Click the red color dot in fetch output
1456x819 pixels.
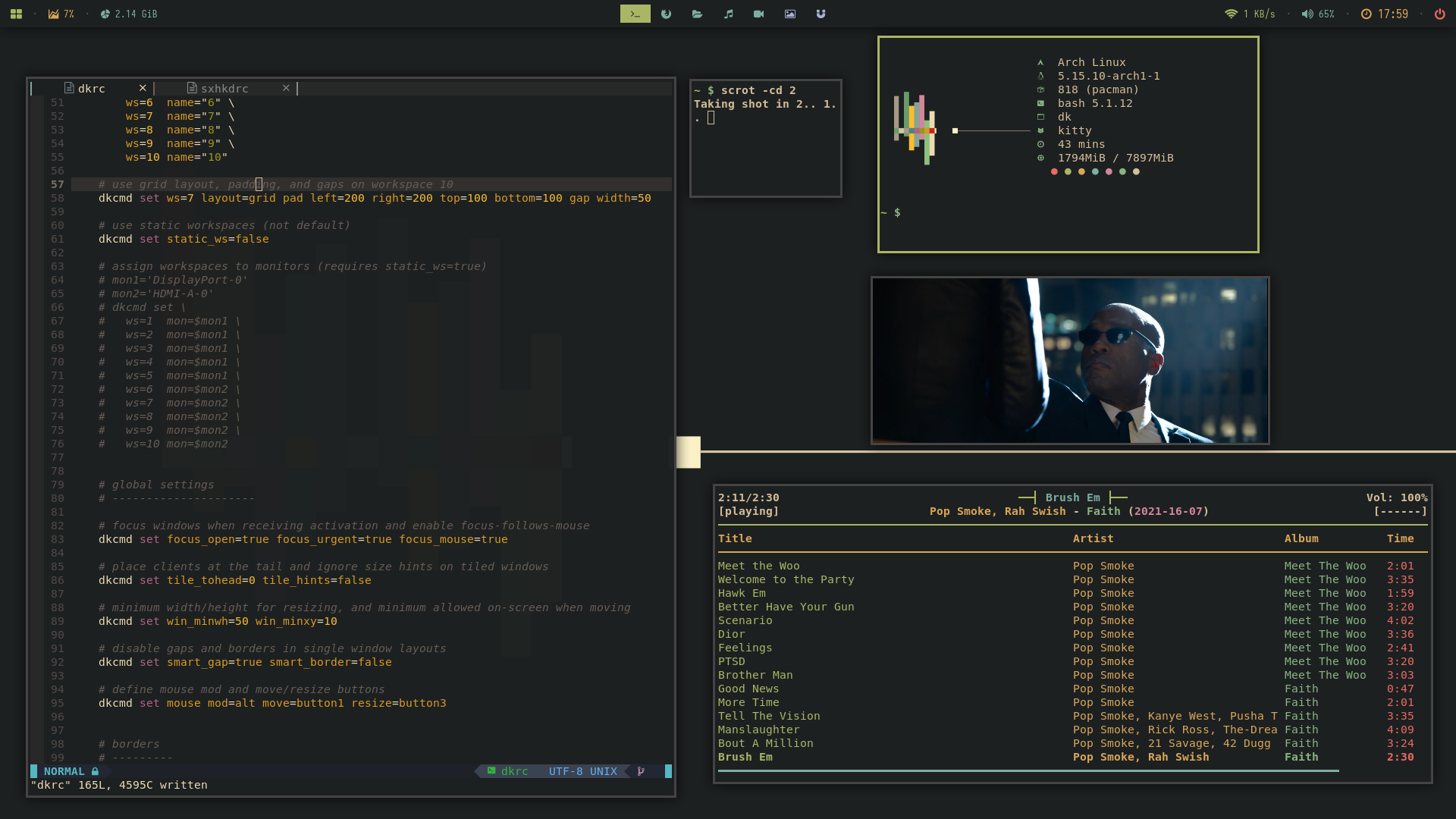(1054, 171)
